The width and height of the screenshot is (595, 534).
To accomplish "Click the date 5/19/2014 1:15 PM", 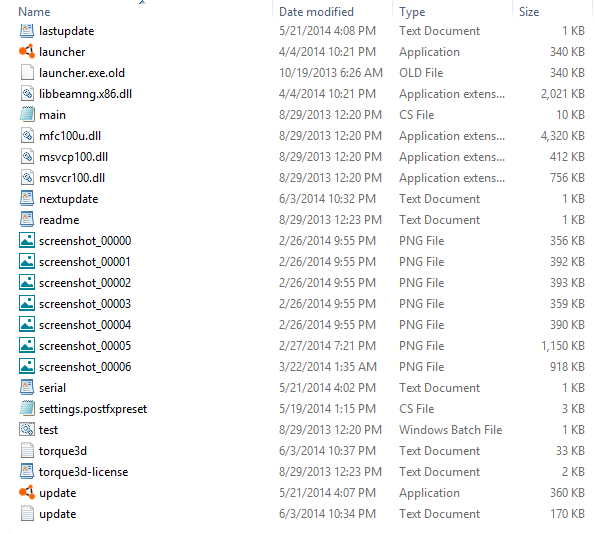I will (327, 409).
